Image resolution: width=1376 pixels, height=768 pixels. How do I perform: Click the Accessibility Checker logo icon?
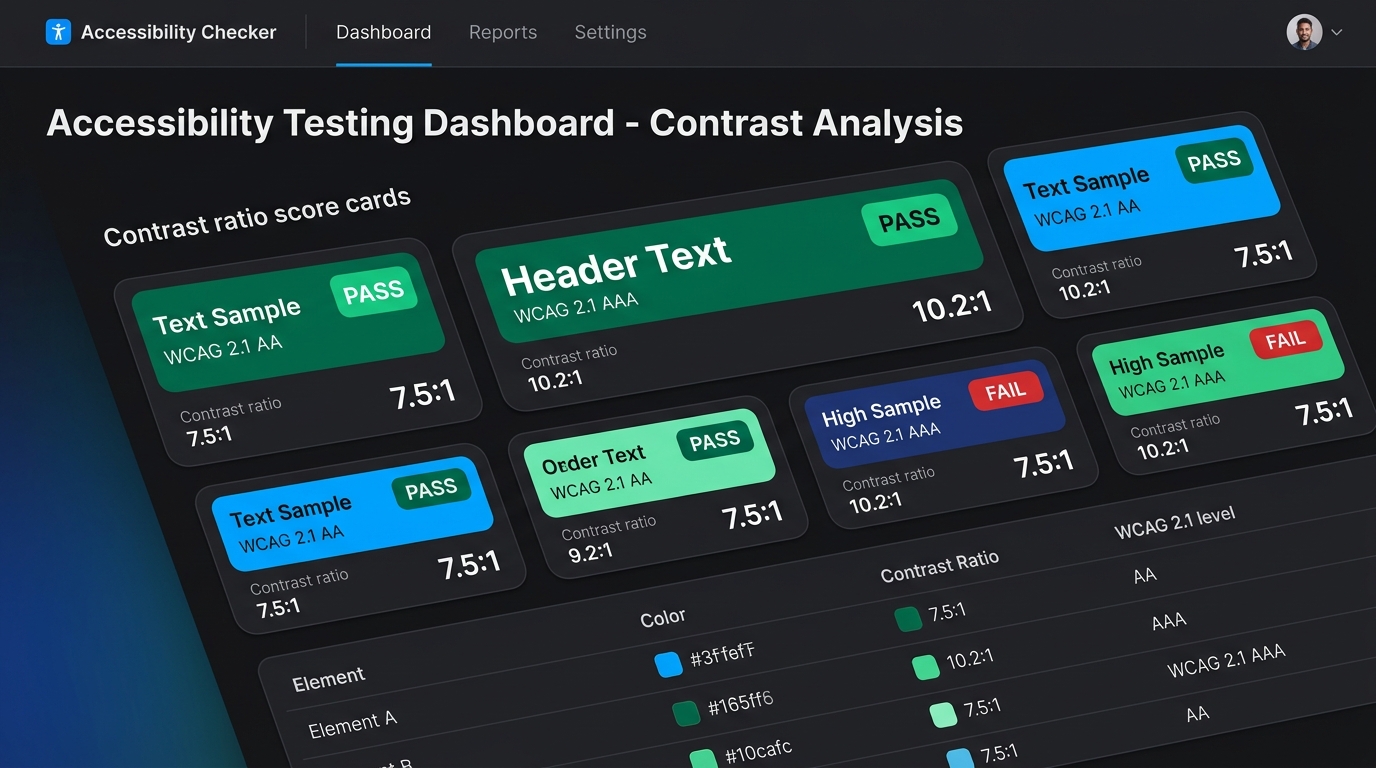pos(59,32)
